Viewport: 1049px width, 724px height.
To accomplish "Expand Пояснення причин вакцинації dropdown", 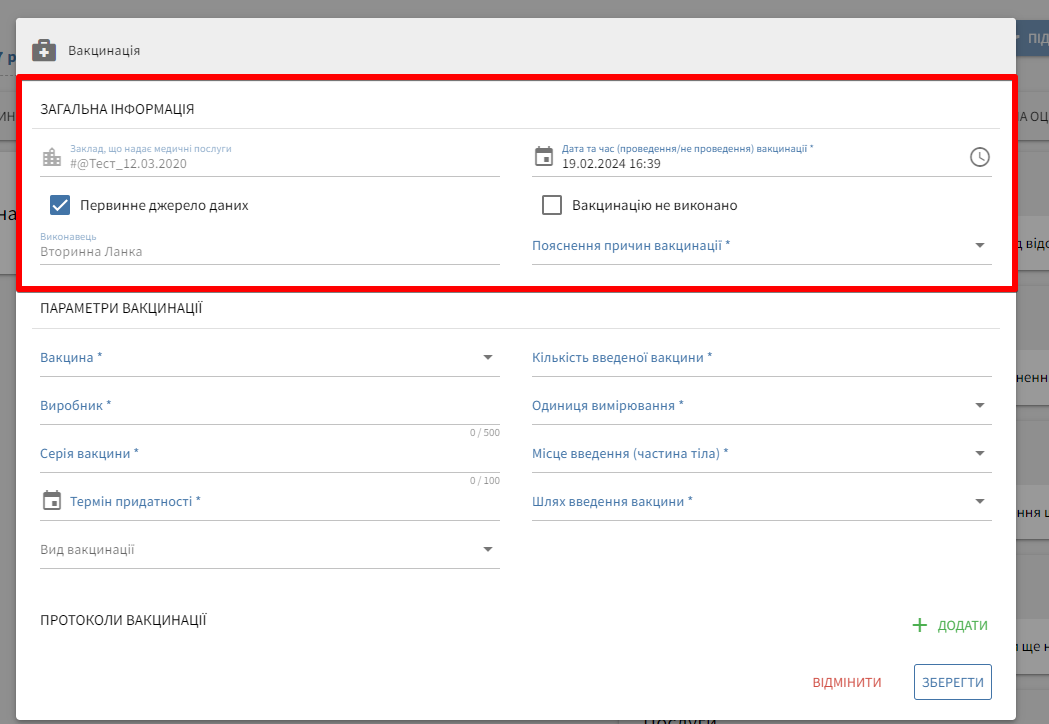I will click(979, 245).
